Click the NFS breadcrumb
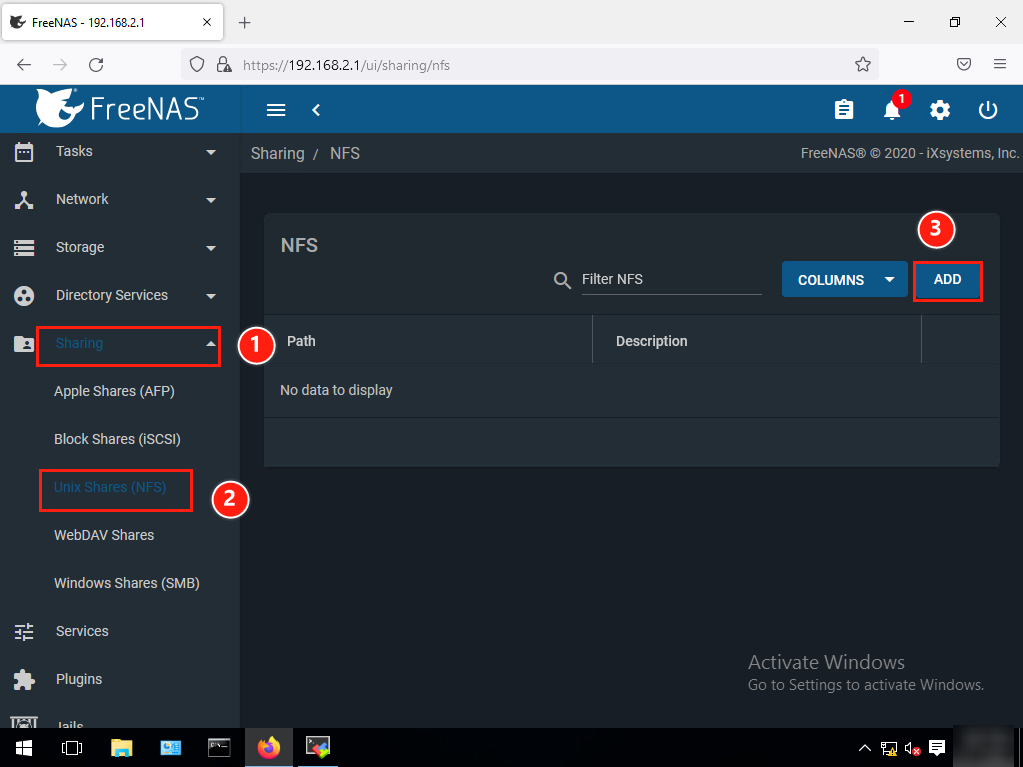Screen dimensions: 1023x767 point(344,153)
